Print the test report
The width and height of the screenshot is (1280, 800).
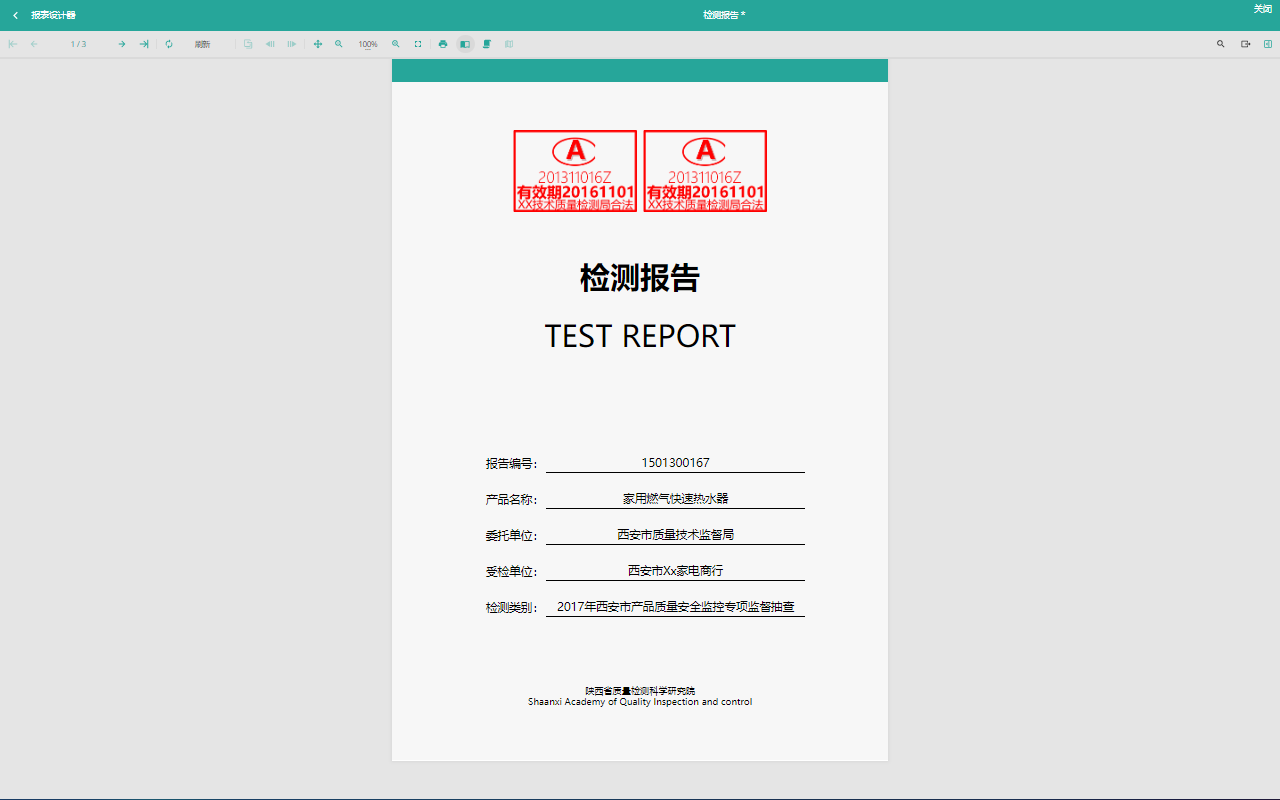443,44
